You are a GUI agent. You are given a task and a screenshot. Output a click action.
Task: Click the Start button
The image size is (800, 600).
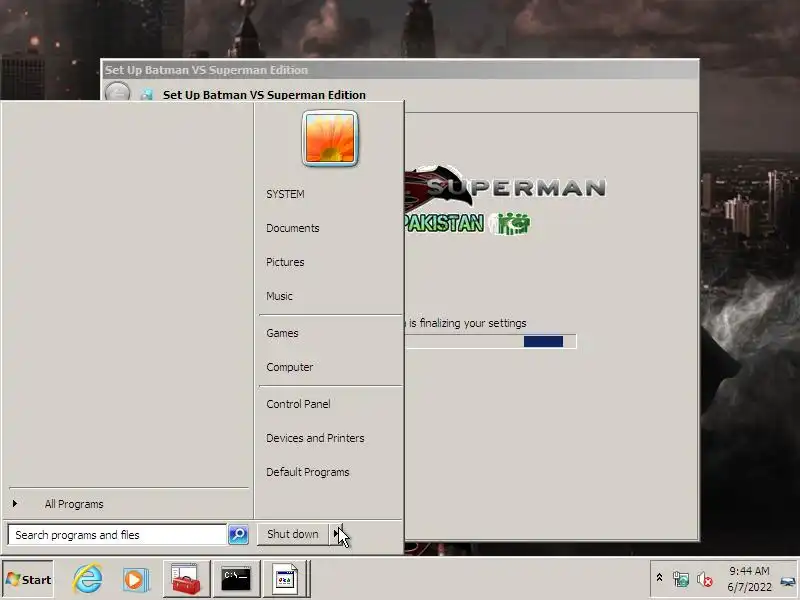coord(28,579)
